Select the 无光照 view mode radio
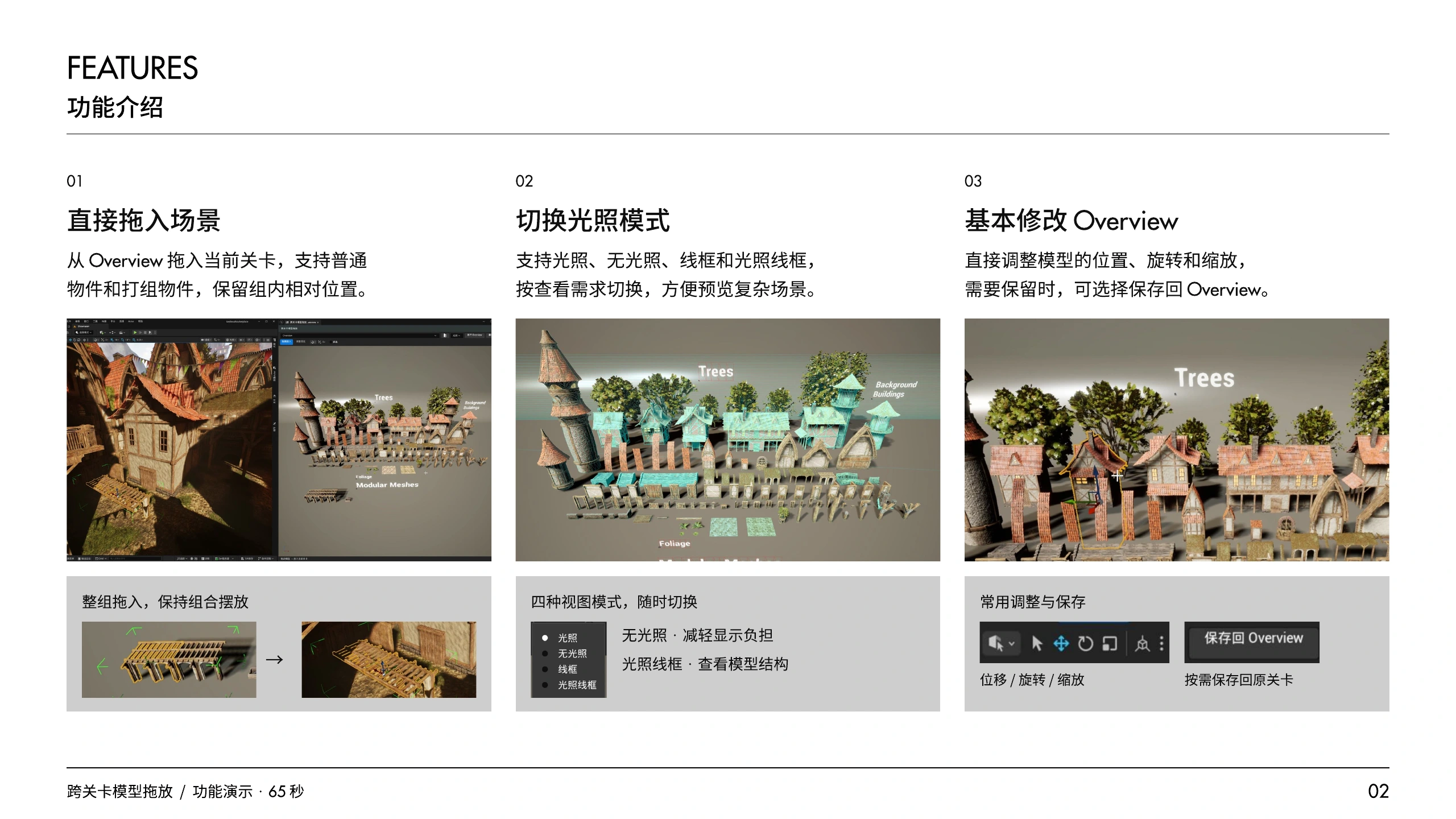 tap(545, 653)
